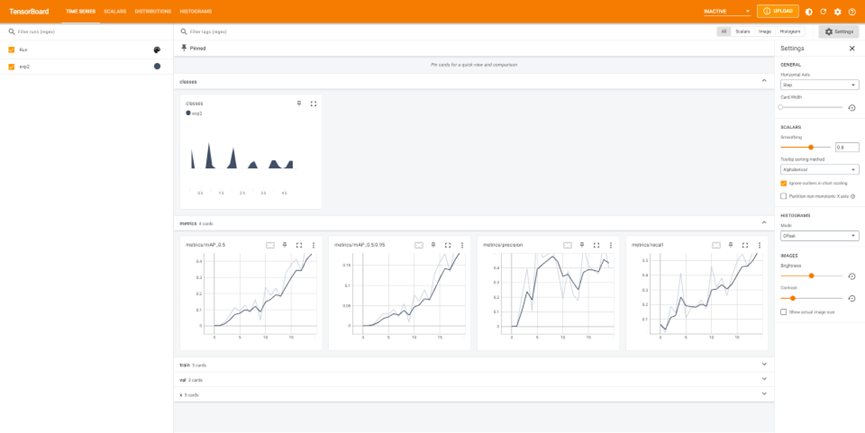Change the exp2 run color swatch

[x=157, y=66]
